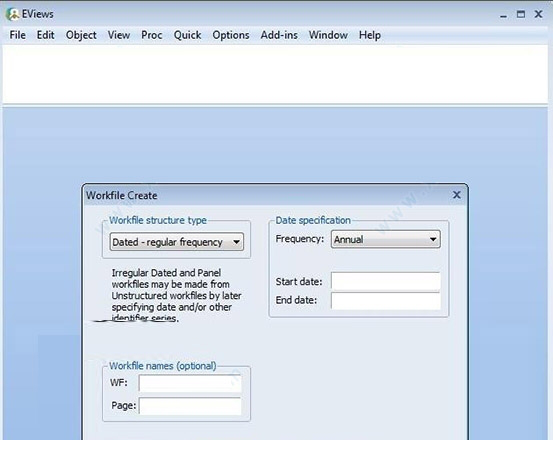Open the Add-ins menu
This screenshot has height=457, width=553.
click(x=279, y=35)
